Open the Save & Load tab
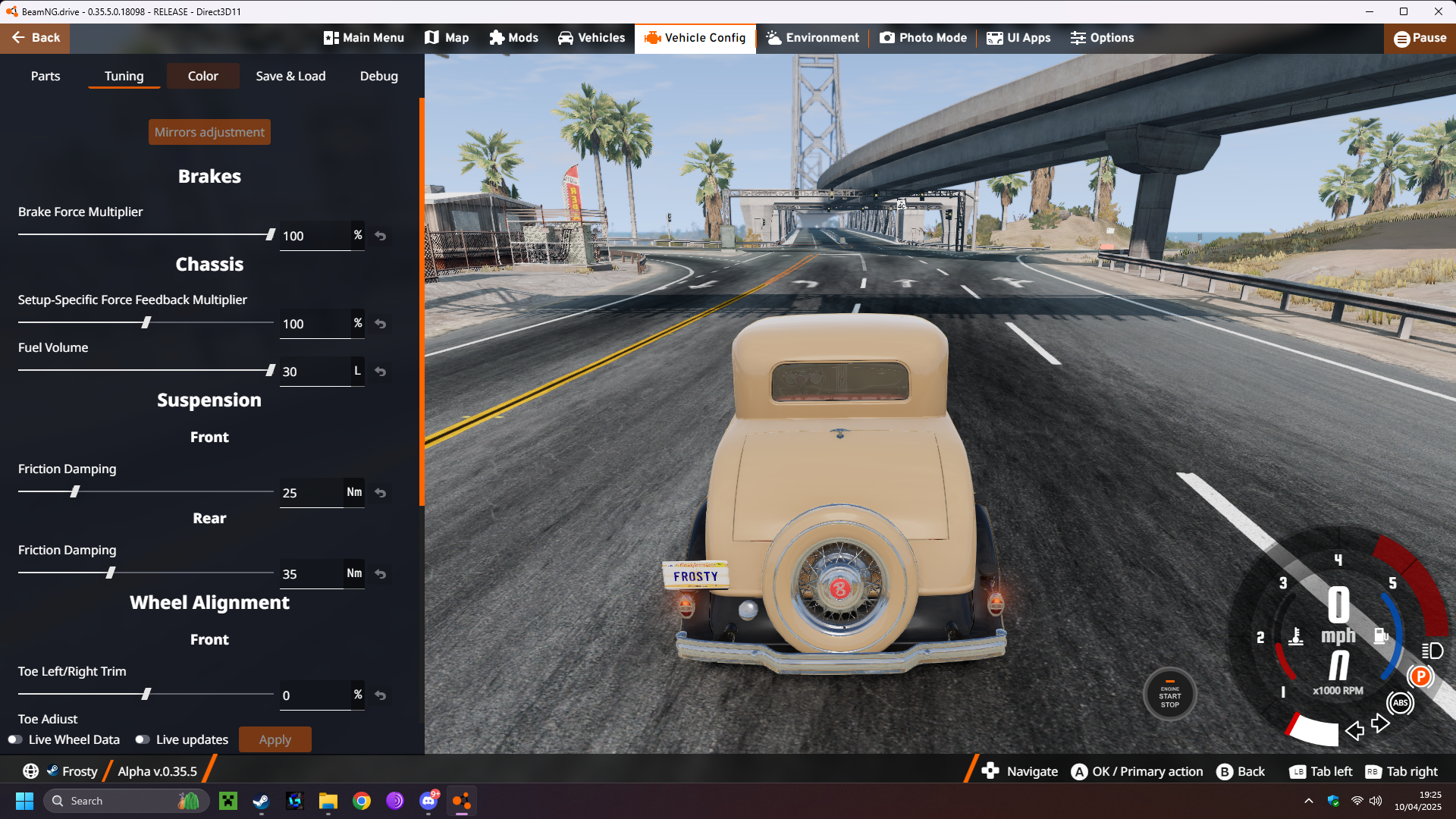The width and height of the screenshot is (1456, 819). (290, 76)
